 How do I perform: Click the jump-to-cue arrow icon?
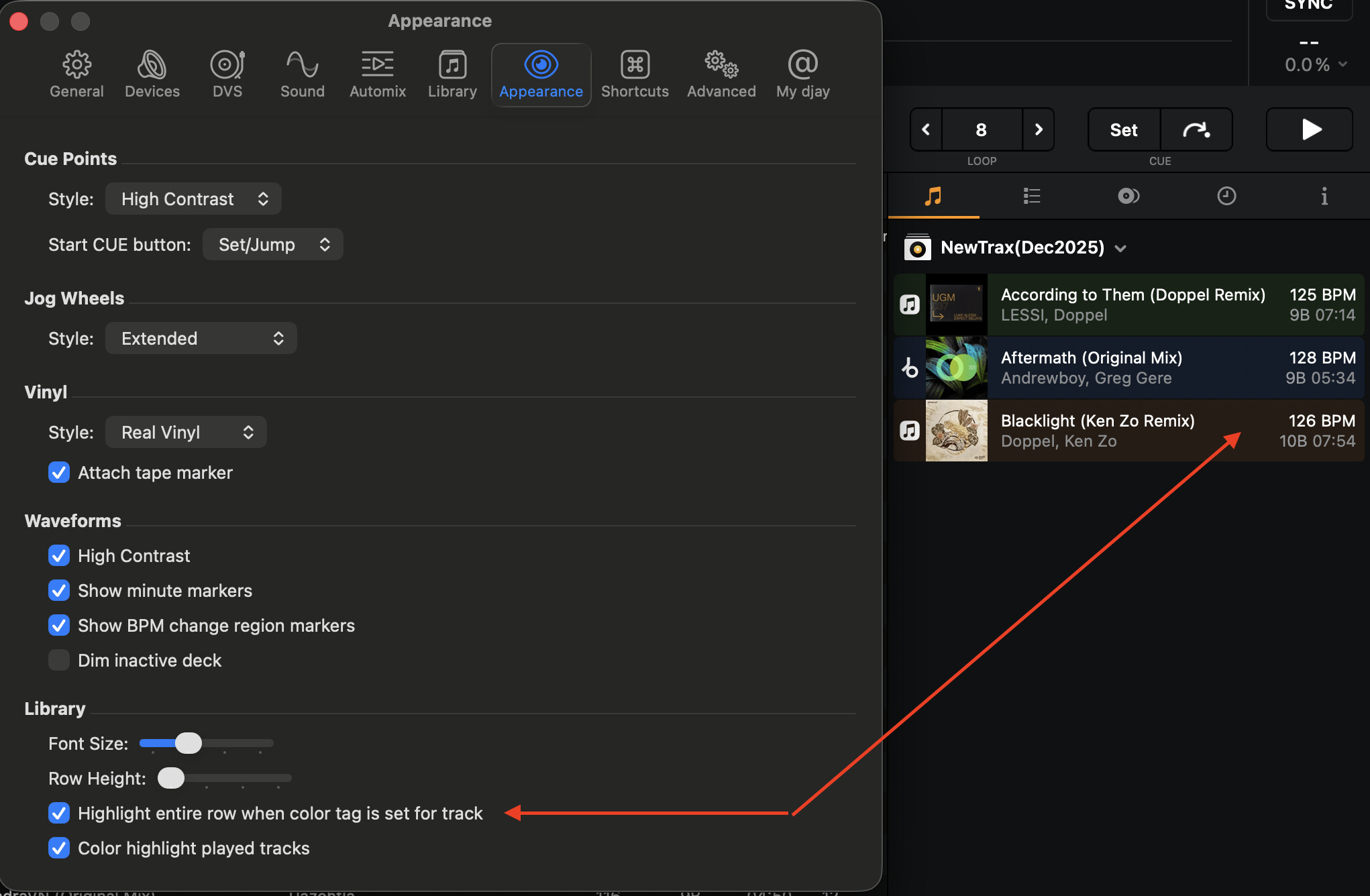coord(1196,129)
